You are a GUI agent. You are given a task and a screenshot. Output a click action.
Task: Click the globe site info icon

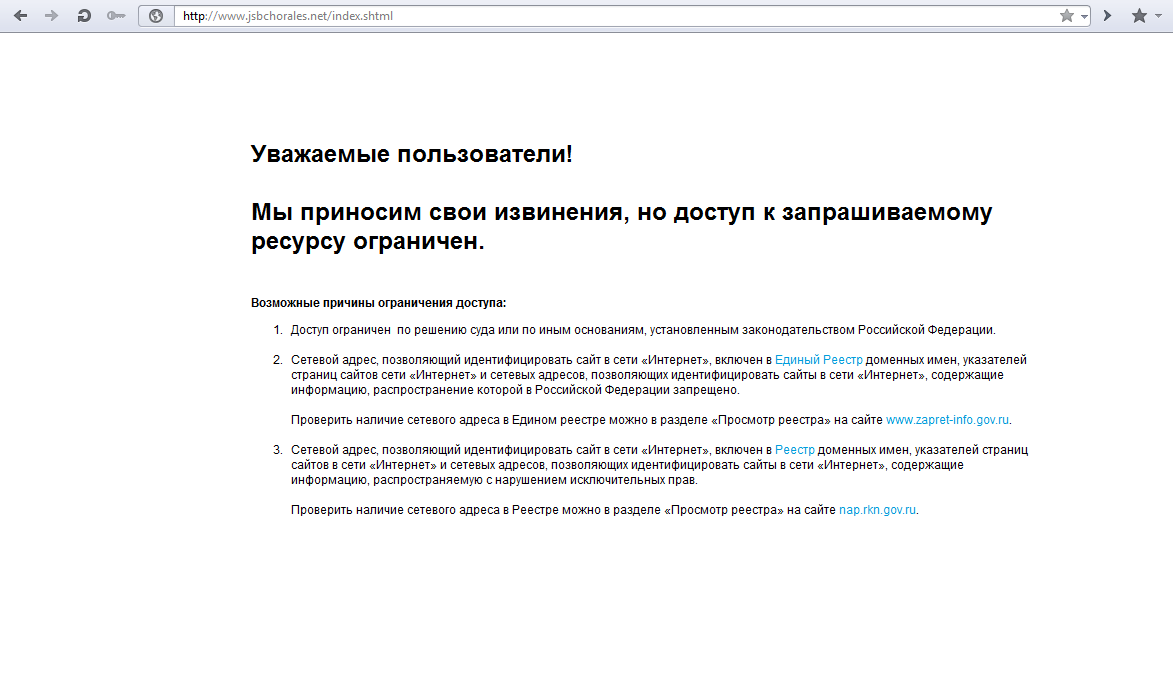pyautogui.click(x=156, y=16)
